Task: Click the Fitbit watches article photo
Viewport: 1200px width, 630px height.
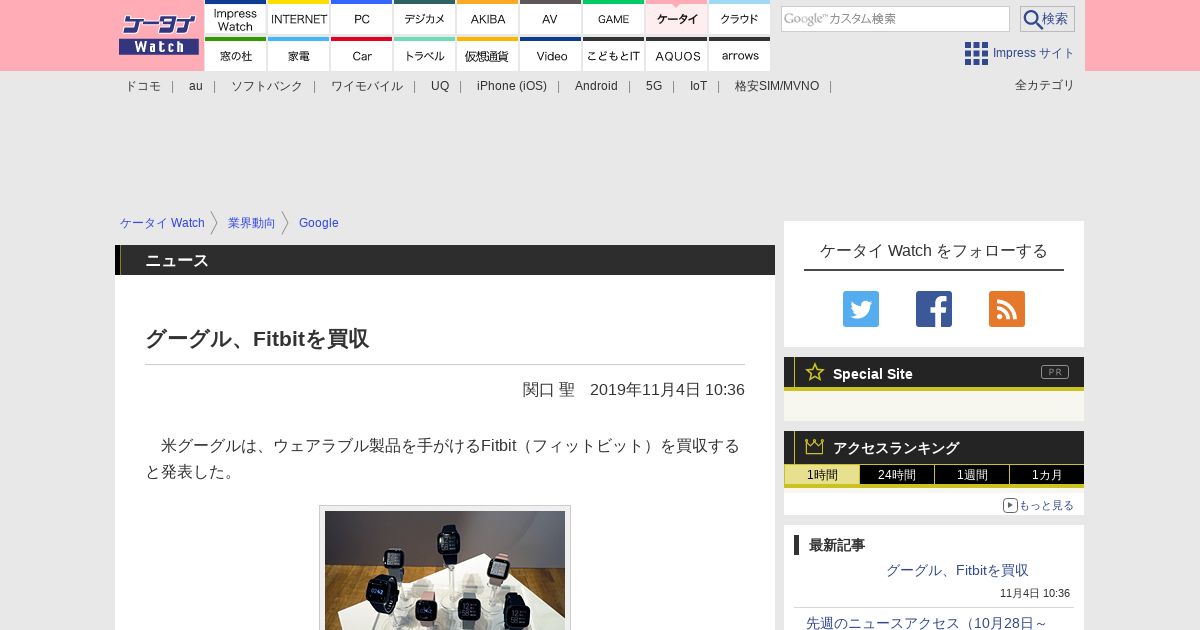Action: [x=445, y=569]
